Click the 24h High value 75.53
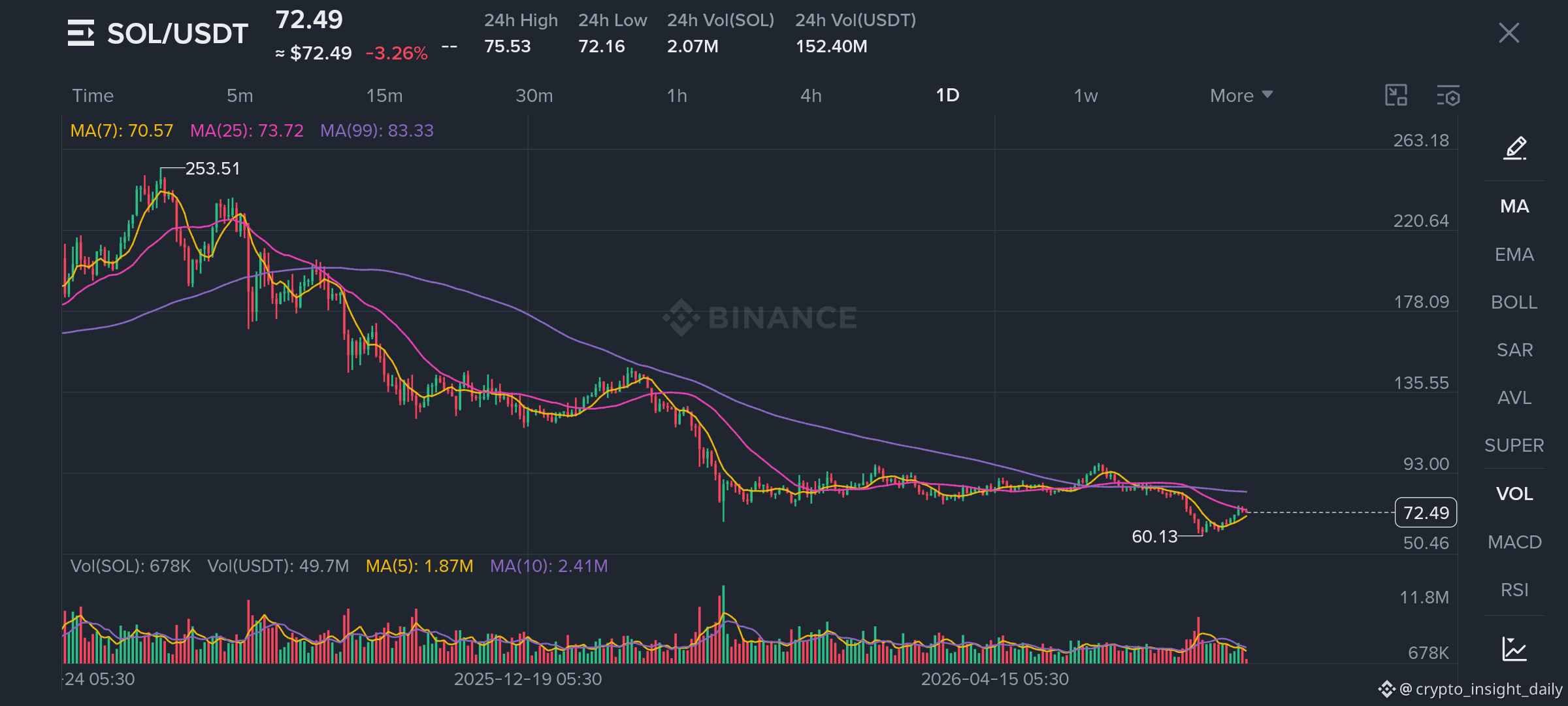The image size is (1568, 706). [508, 46]
